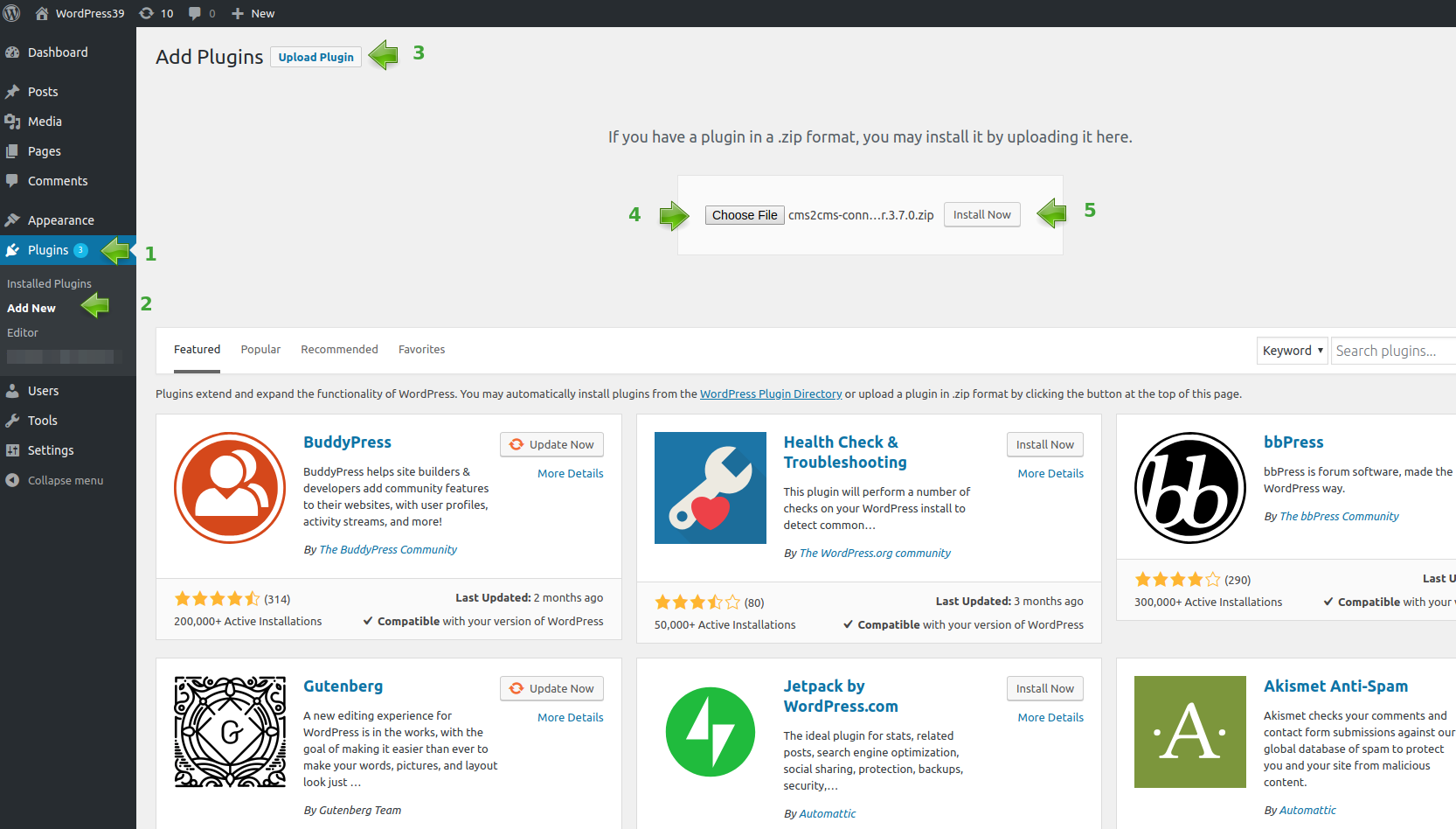Click BuddyPress star rating (314)

pos(218,599)
